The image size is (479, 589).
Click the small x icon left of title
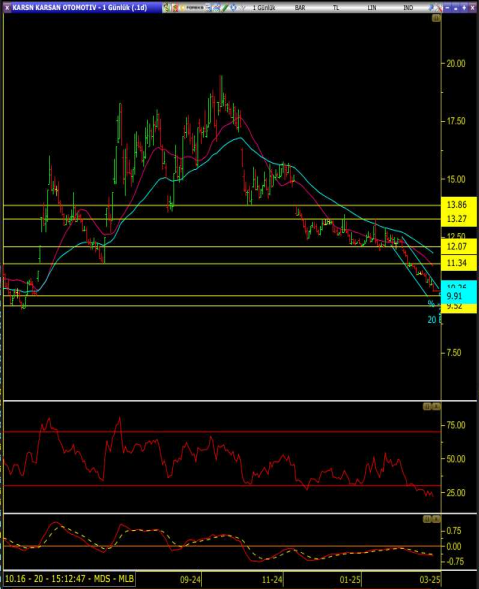(8, 8)
